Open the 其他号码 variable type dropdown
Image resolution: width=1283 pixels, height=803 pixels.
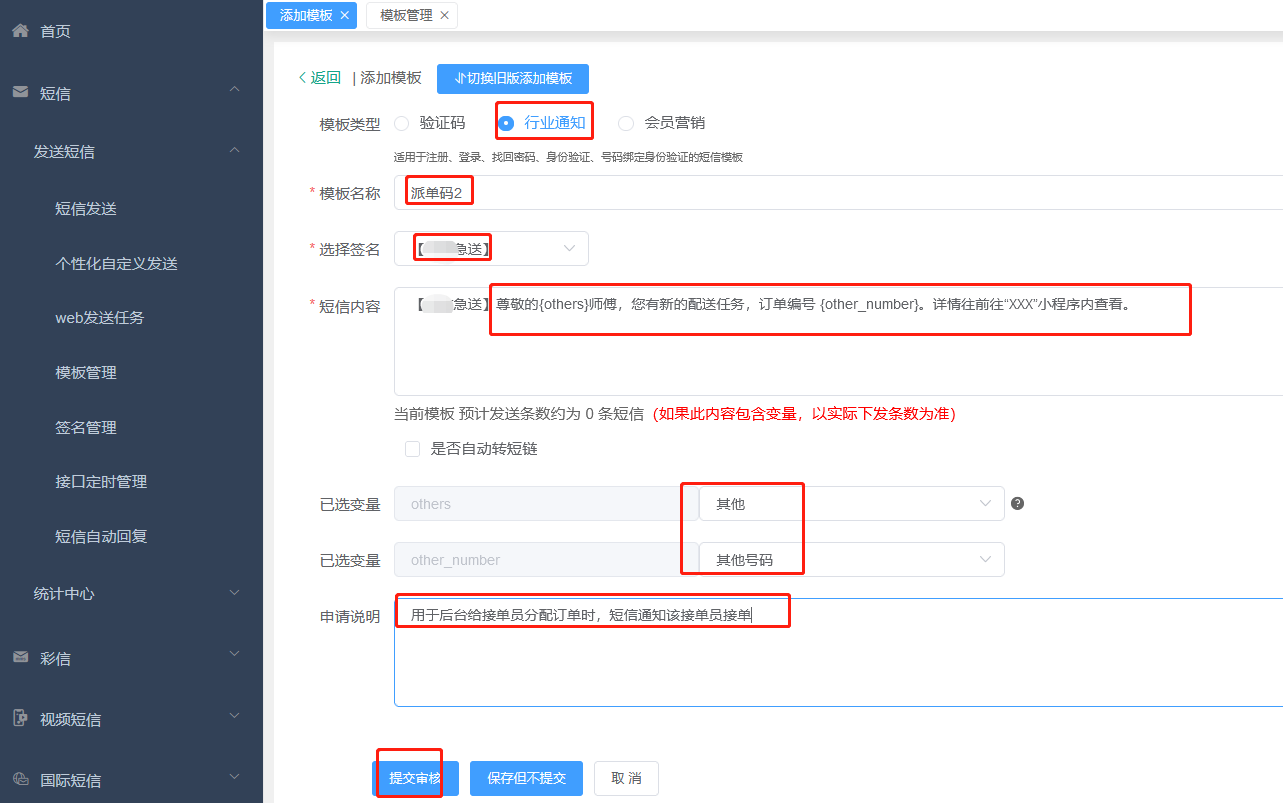[x=852, y=560]
